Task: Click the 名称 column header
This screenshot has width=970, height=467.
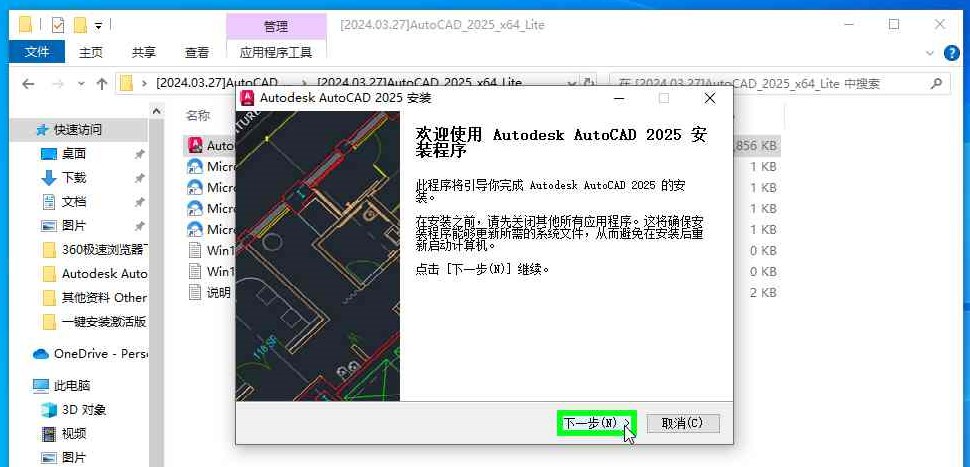Action: pyautogui.click(x=199, y=115)
